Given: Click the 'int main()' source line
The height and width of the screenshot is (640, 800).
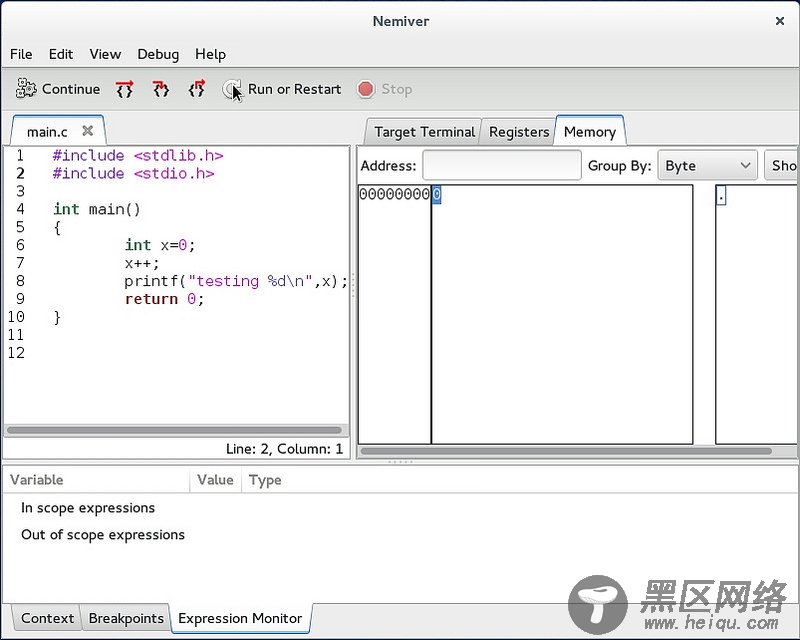Looking at the screenshot, I should [x=96, y=209].
